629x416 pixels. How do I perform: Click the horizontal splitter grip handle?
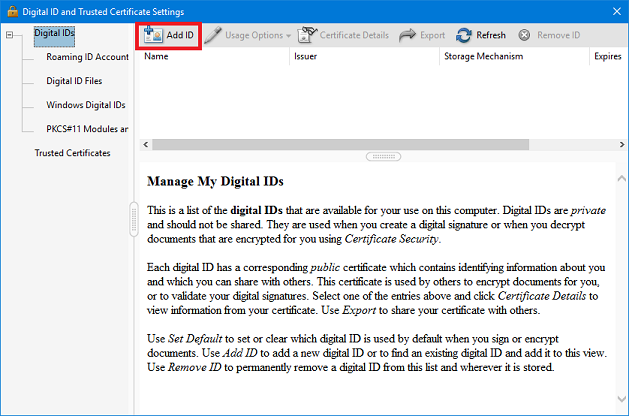[382, 157]
